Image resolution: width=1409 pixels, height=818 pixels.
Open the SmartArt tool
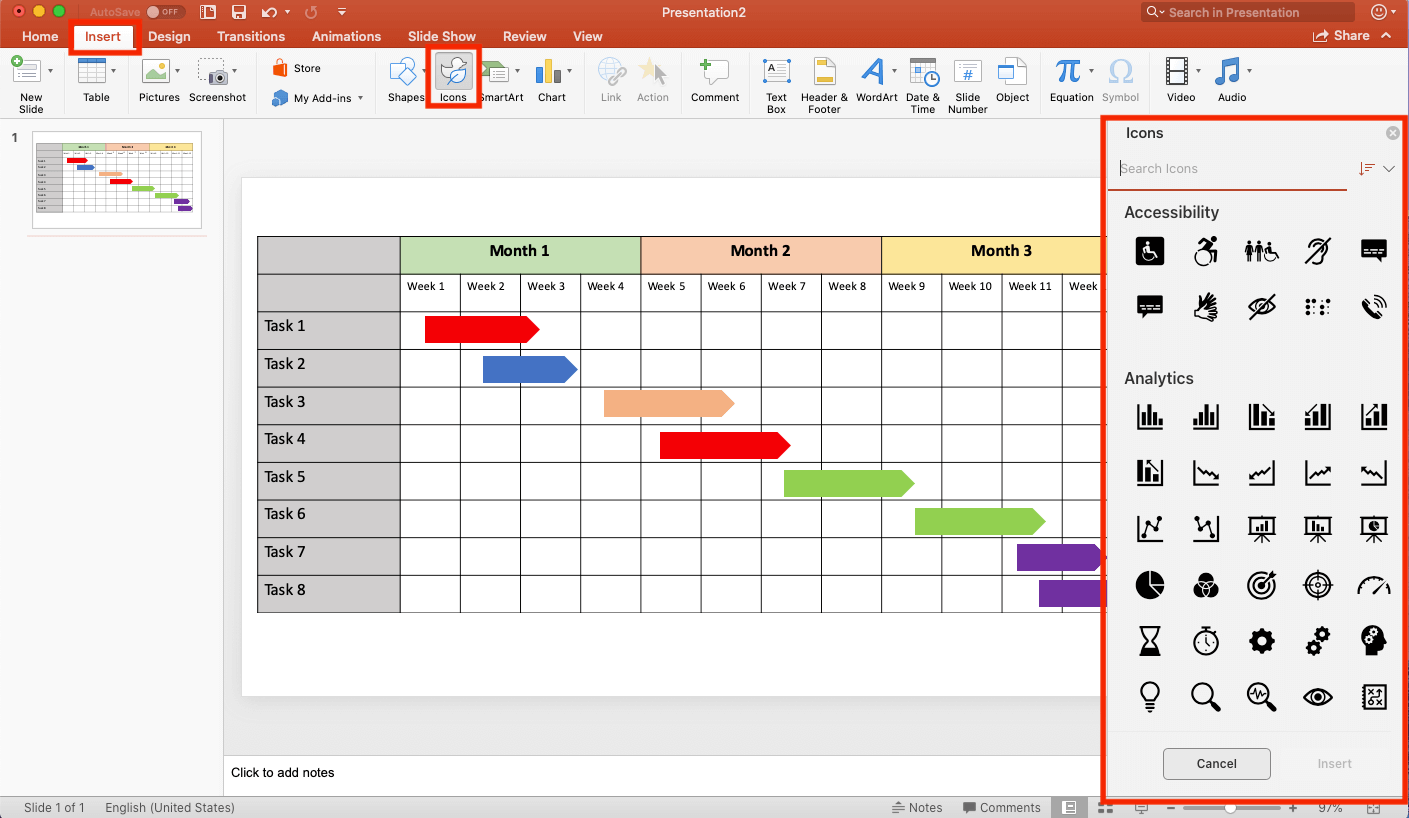(x=500, y=79)
